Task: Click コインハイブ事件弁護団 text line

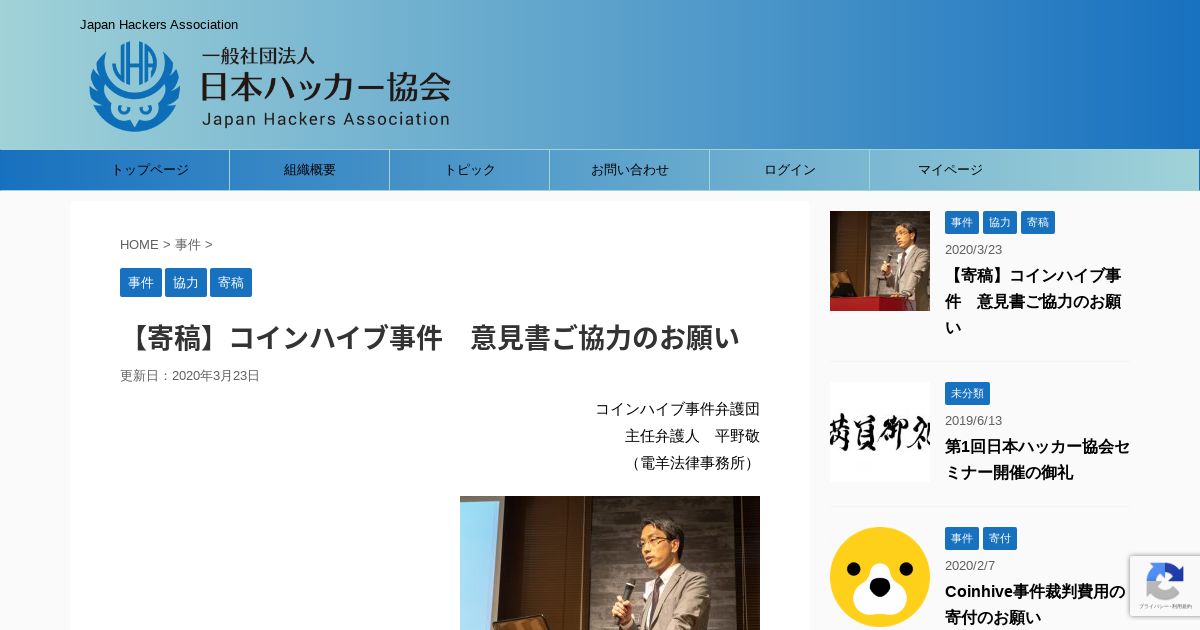Action: pos(677,409)
